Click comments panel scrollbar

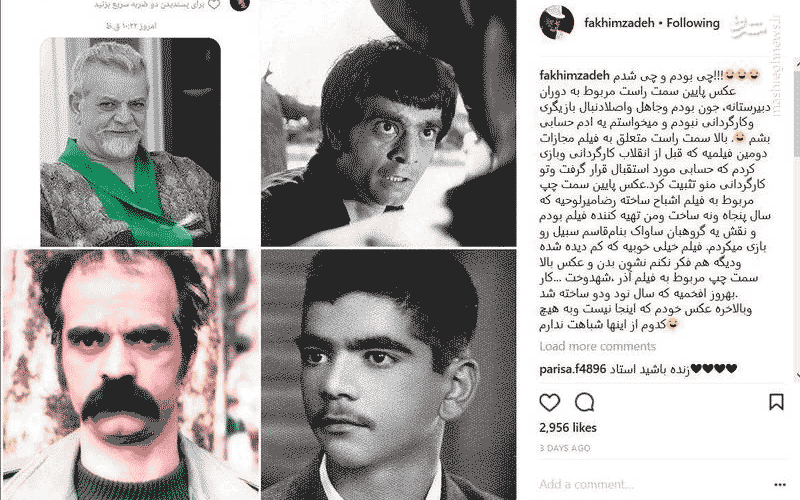click(796, 219)
